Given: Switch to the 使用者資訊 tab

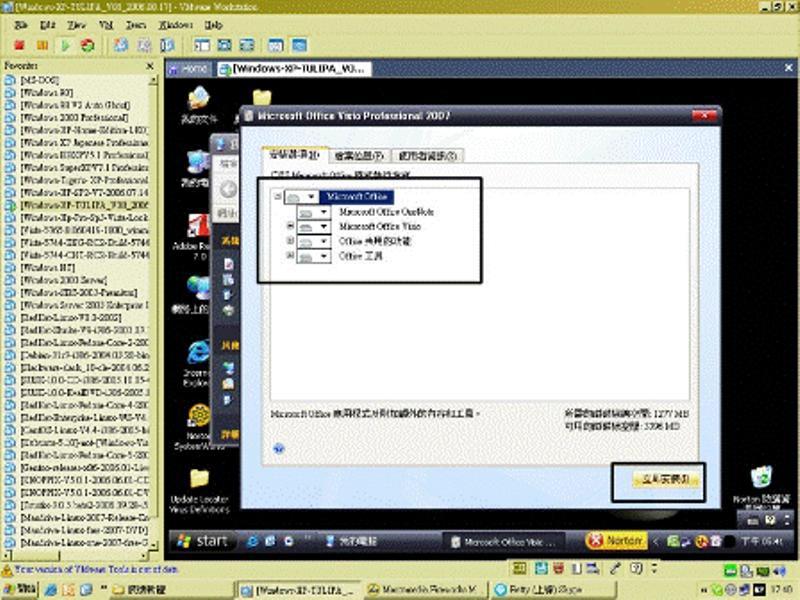Looking at the screenshot, I should [428, 156].
